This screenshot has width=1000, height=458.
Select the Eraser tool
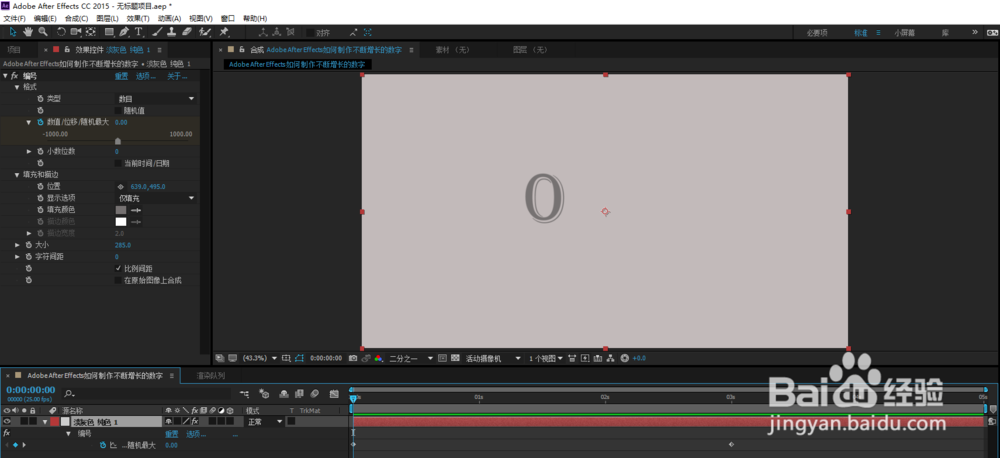point(186,32)
